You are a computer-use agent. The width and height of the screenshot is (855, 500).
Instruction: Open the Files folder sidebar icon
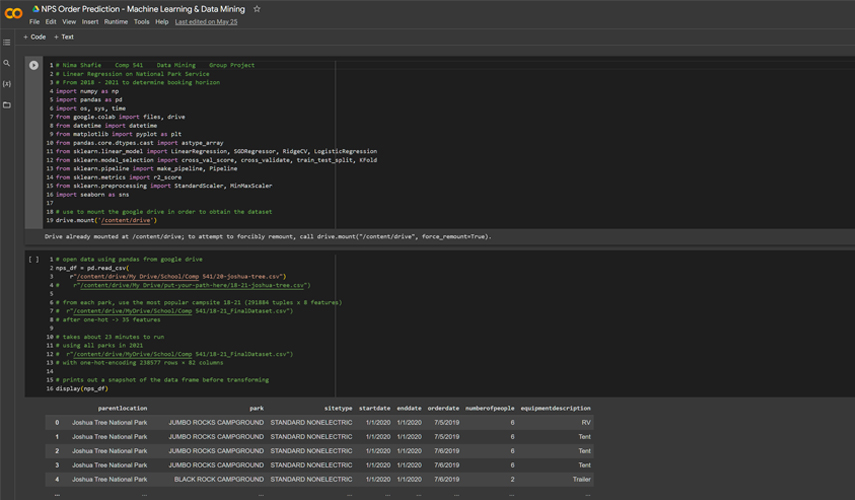7,105
